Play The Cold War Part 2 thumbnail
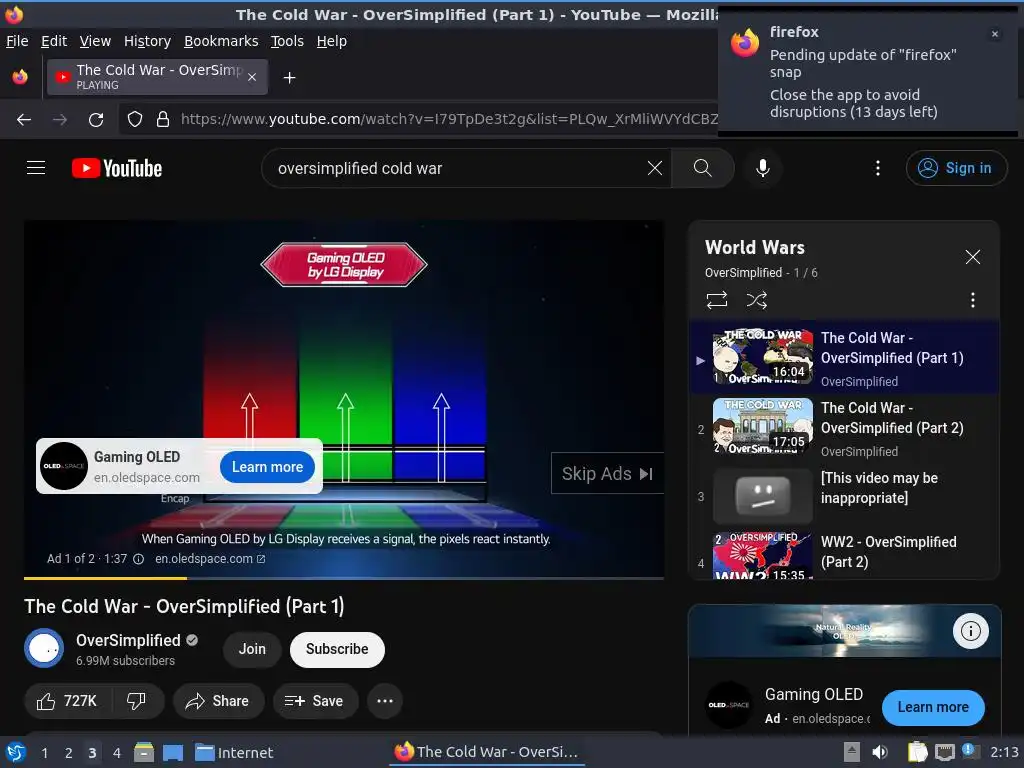Image resolution: width=1024 pixels, height=768 pixels. point(763,426)
